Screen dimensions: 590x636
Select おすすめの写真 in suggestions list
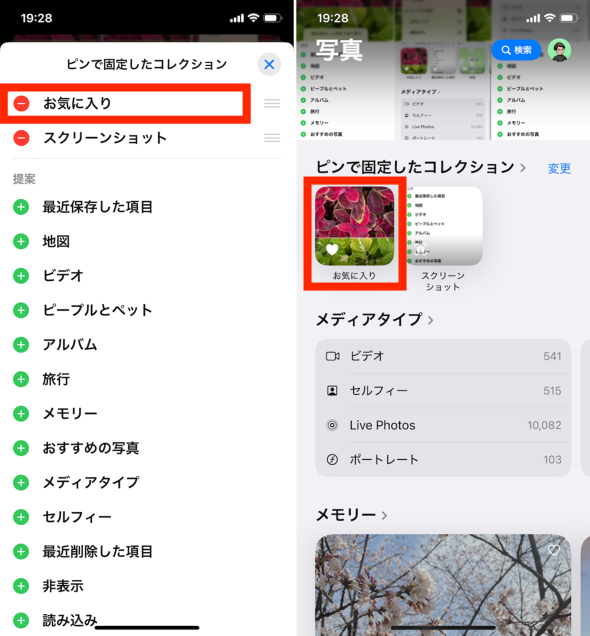coord(91,448)
